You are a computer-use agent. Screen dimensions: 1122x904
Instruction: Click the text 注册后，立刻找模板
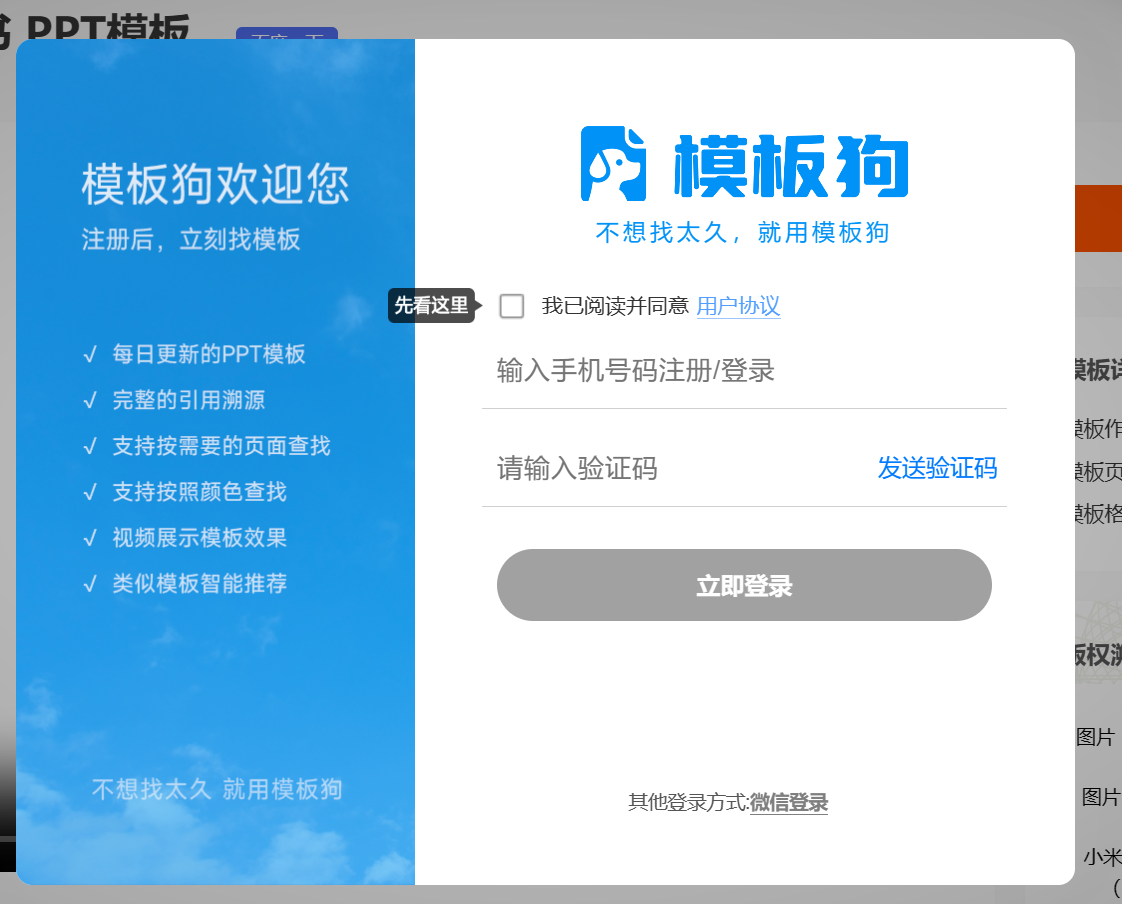coord(191,239)
